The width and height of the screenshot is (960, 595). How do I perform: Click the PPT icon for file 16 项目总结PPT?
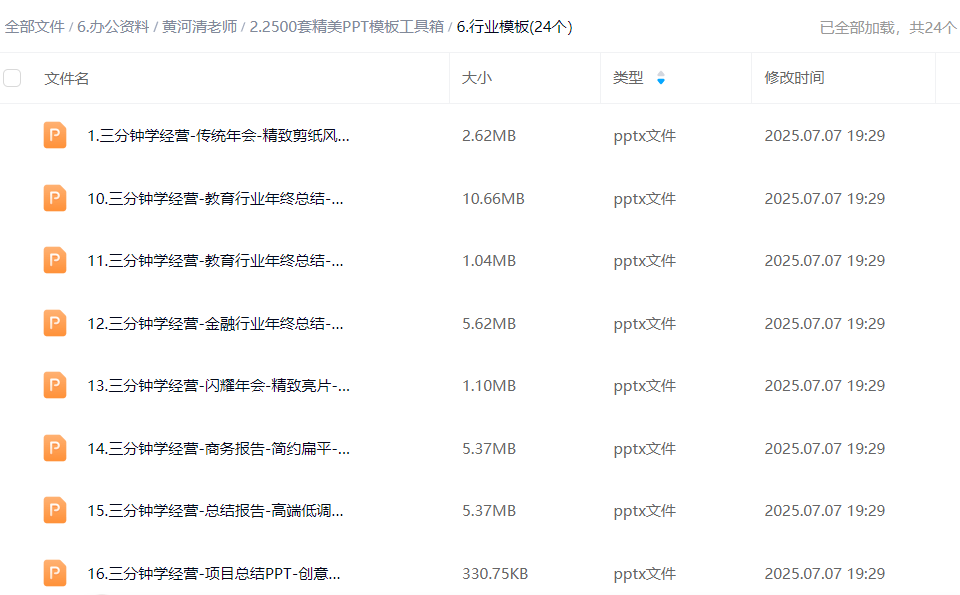(x=55, y=573)
